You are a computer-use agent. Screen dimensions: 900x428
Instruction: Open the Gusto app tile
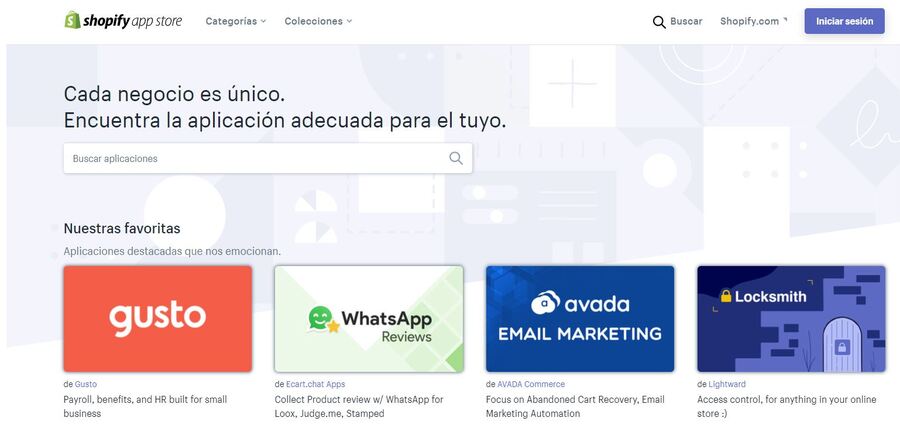click(x=157, y=318)
